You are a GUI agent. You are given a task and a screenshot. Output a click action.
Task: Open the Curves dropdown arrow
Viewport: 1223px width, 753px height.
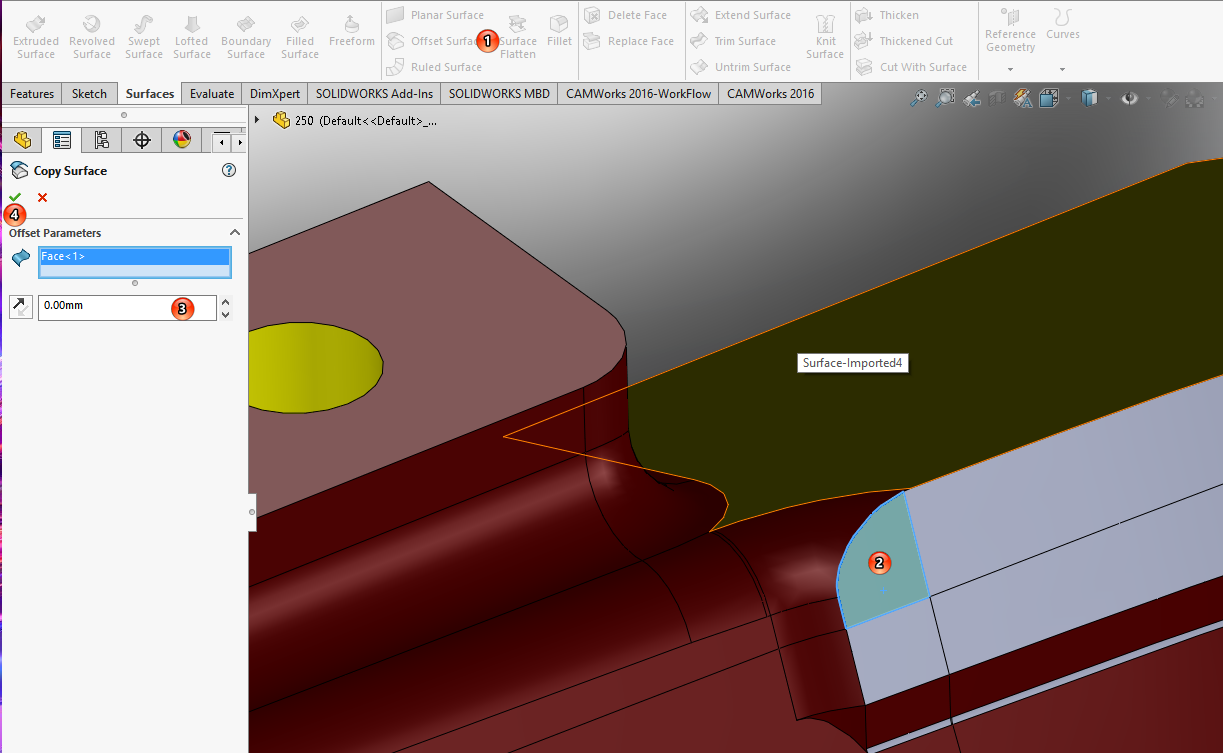pos(1062,69)
